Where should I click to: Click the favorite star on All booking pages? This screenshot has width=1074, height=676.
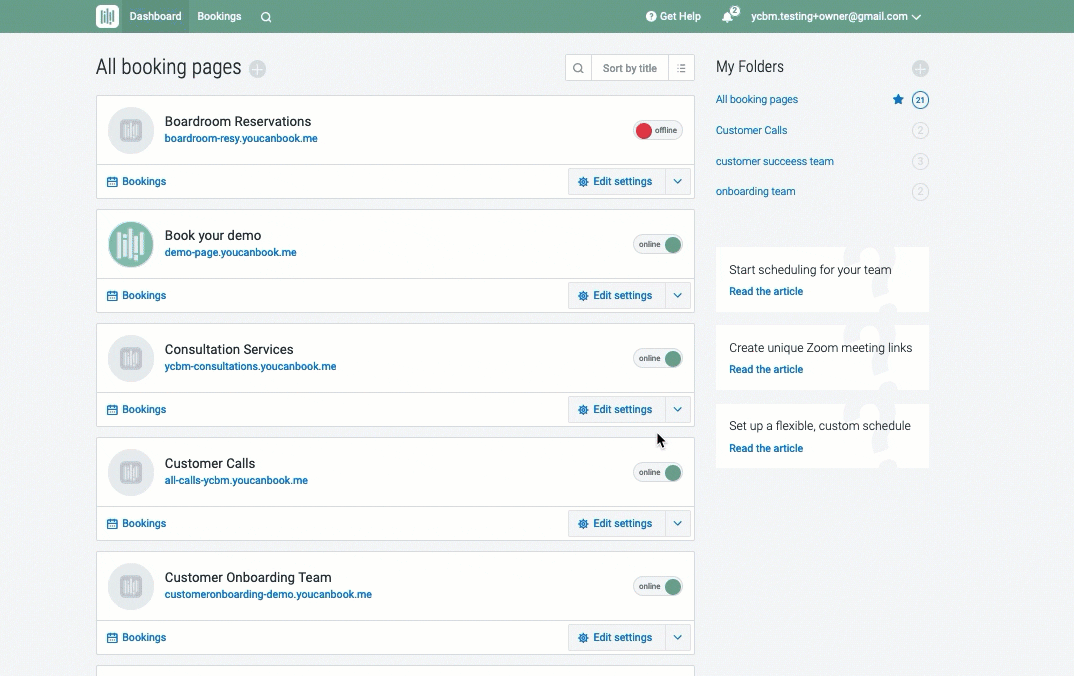[x=898, y=99]
